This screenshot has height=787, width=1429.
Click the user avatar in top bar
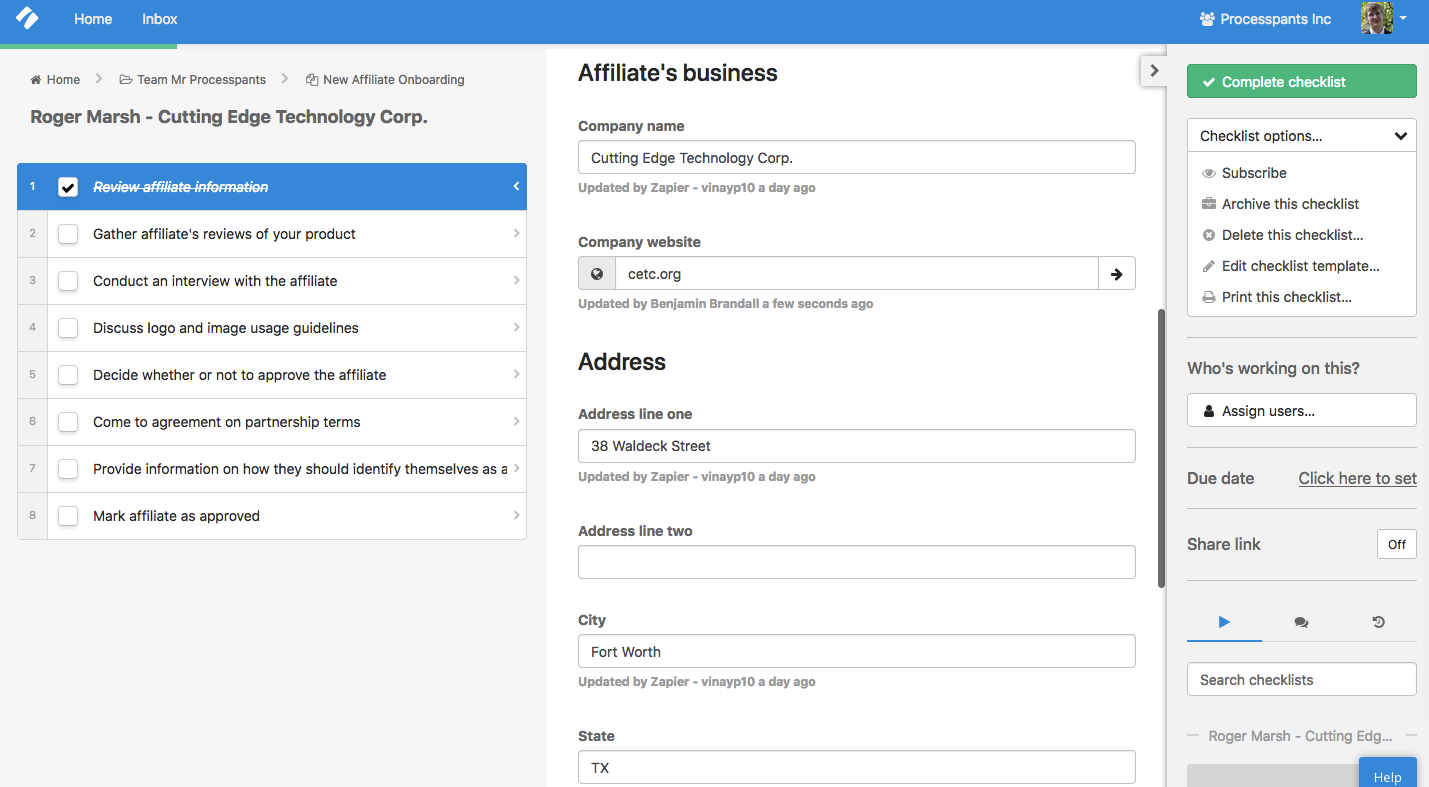pos(1377,18)
